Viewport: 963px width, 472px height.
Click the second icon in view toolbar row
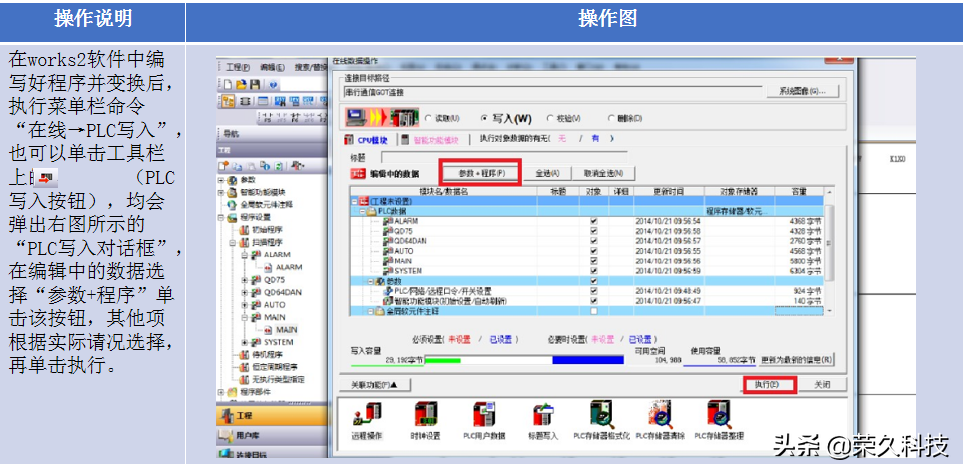click(245, 101)
